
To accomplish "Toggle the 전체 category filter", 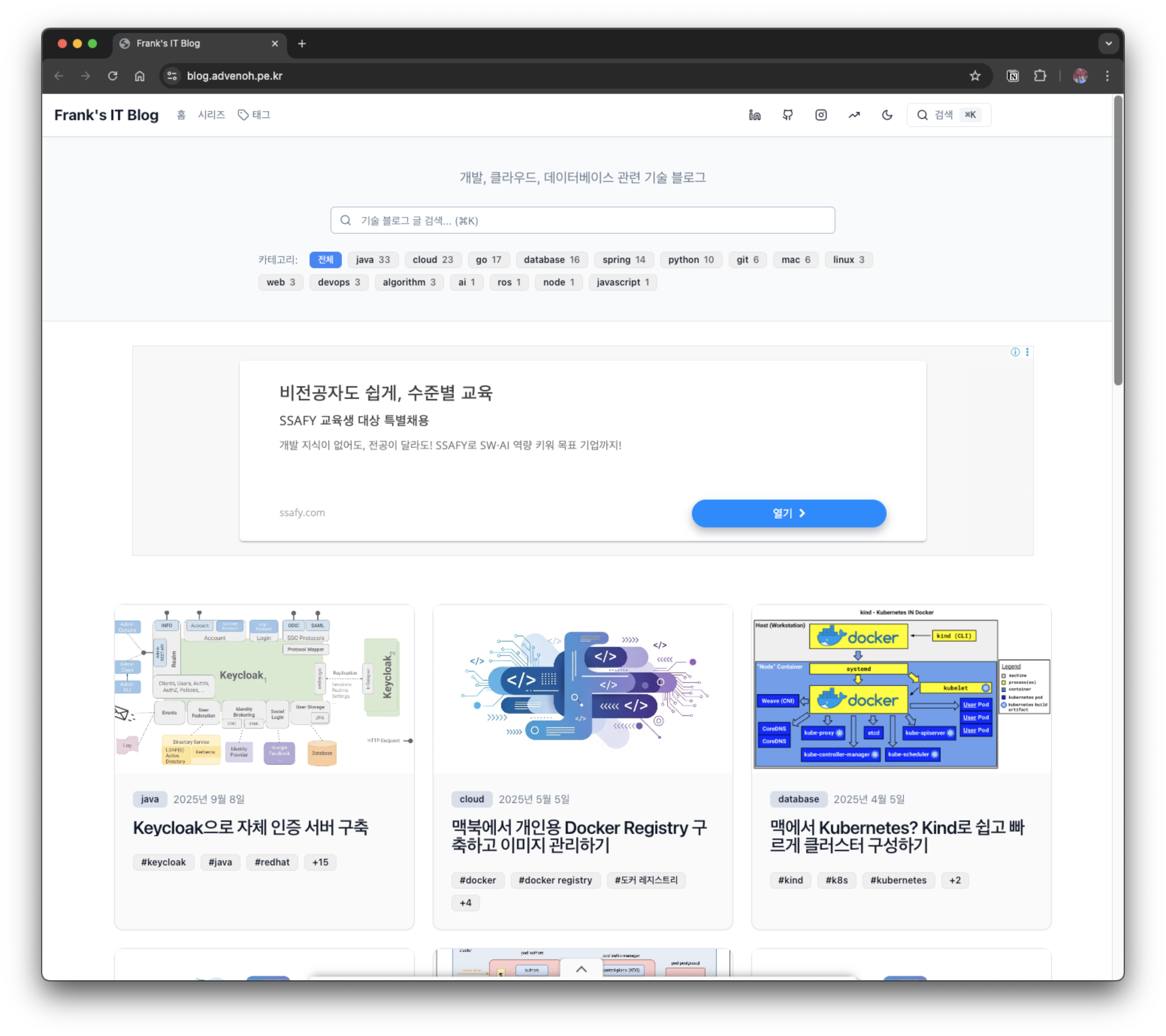I will pyautogui.click(x=325, y=260).
